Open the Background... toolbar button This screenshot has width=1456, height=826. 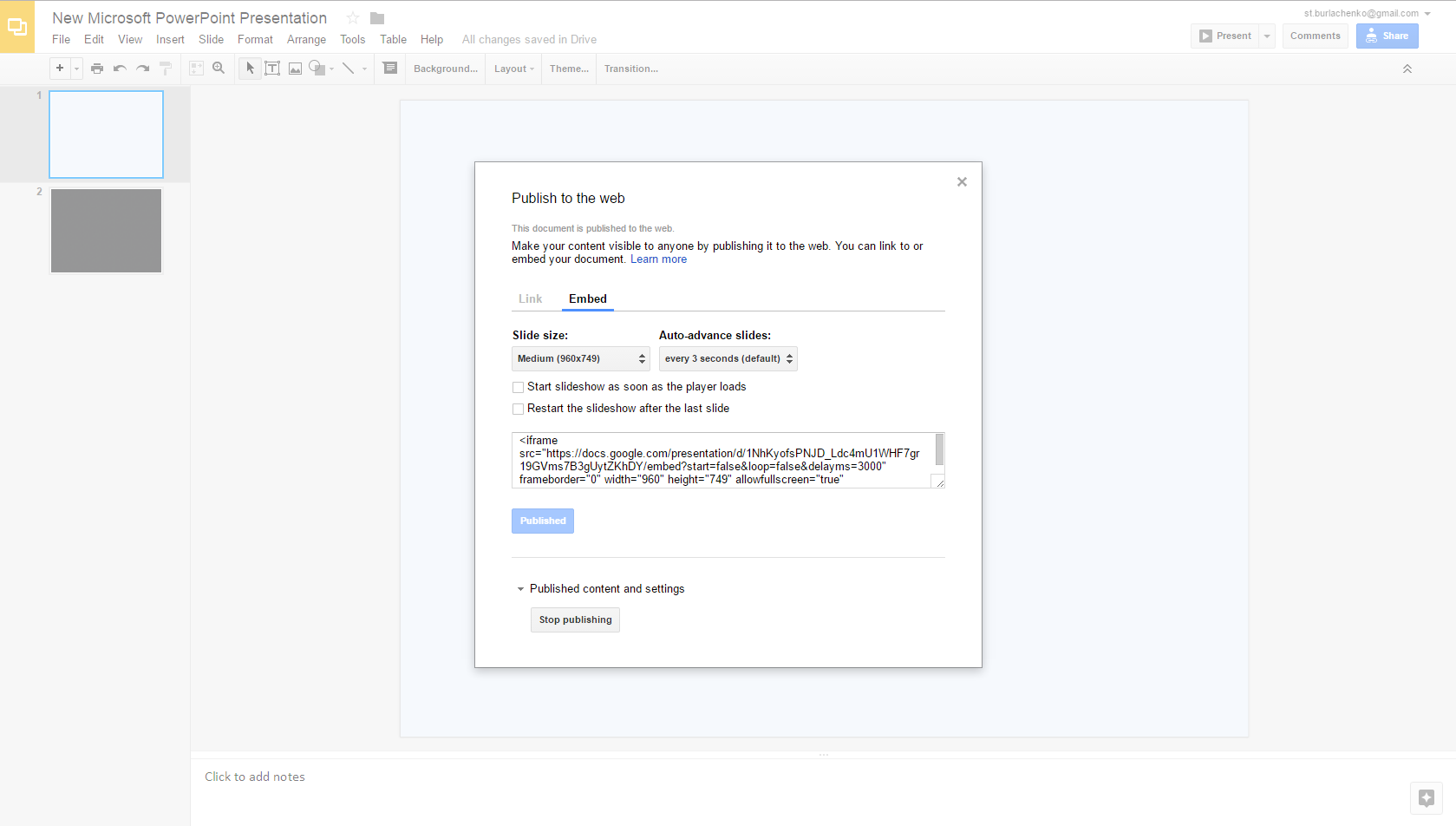446,69
